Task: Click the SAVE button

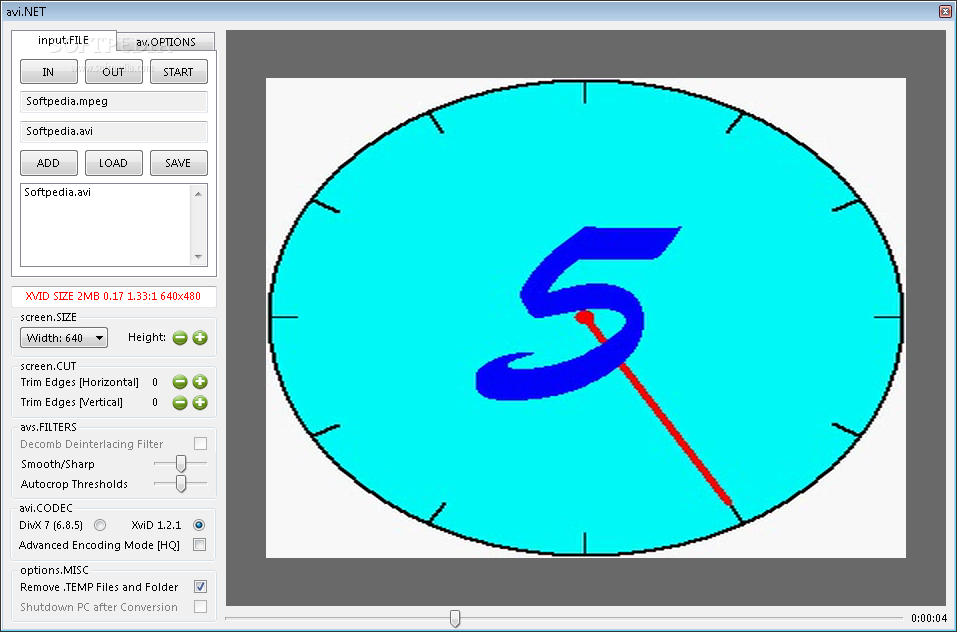Action: [x=179, y=163]
